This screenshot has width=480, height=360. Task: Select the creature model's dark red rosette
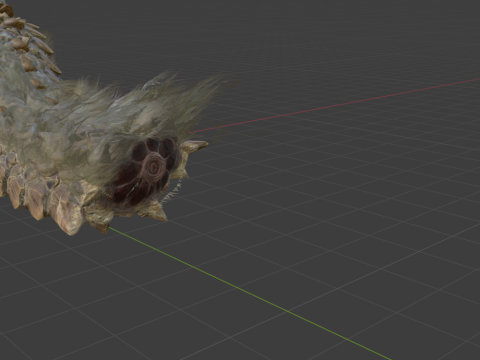point(148,171)
